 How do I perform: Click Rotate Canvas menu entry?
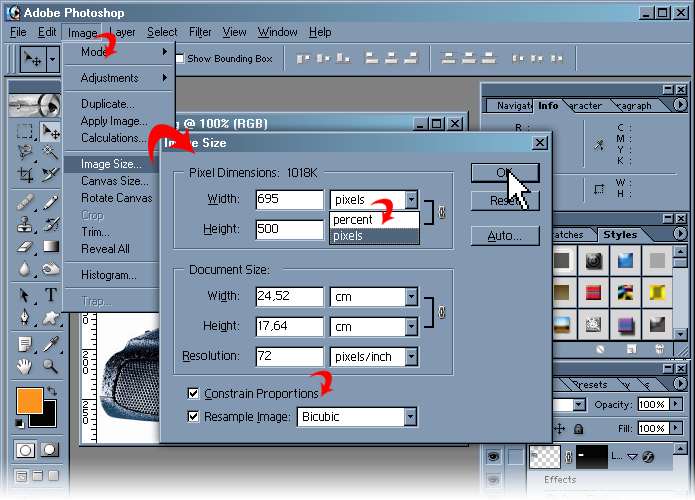click(x=116, y=198)
